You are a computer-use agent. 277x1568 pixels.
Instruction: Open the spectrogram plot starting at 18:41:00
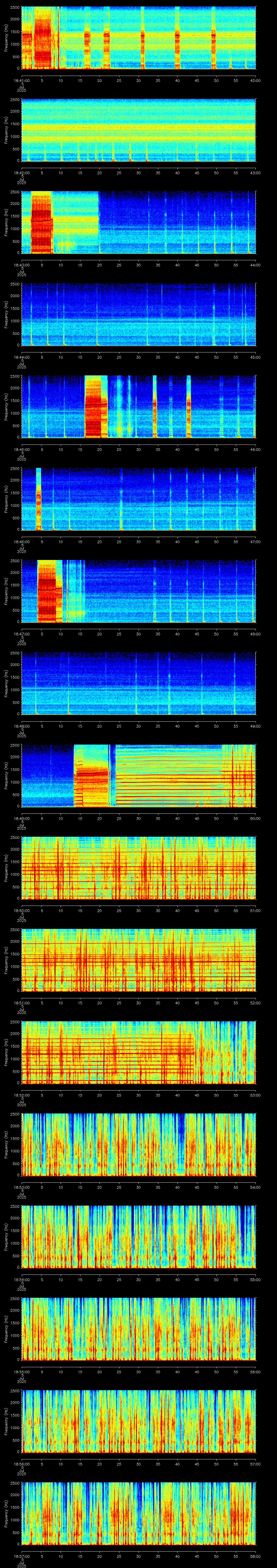click(138, 38)
